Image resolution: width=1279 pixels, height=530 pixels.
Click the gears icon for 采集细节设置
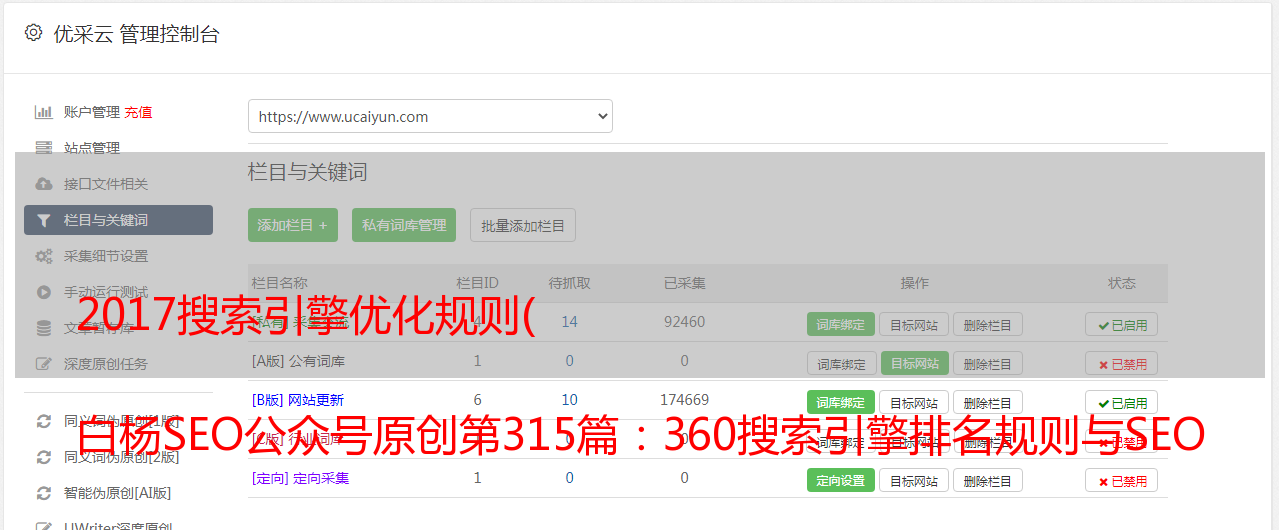(43, 256)
